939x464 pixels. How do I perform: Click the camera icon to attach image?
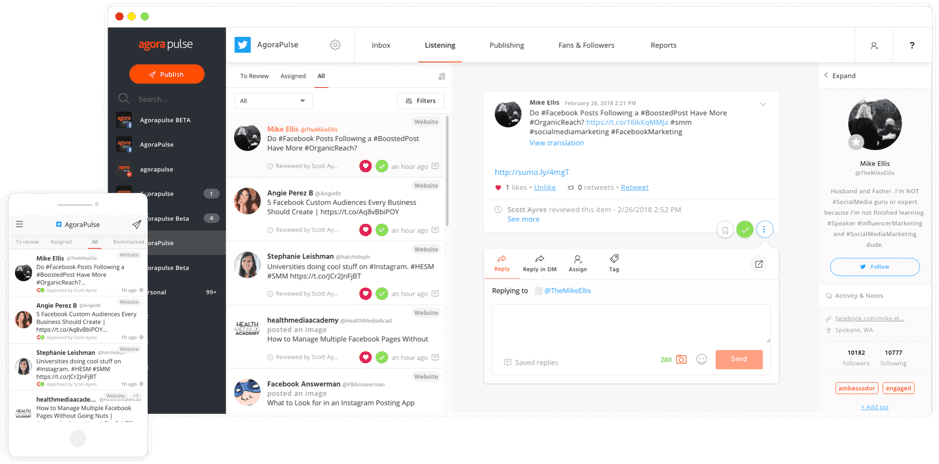[681, 359]
